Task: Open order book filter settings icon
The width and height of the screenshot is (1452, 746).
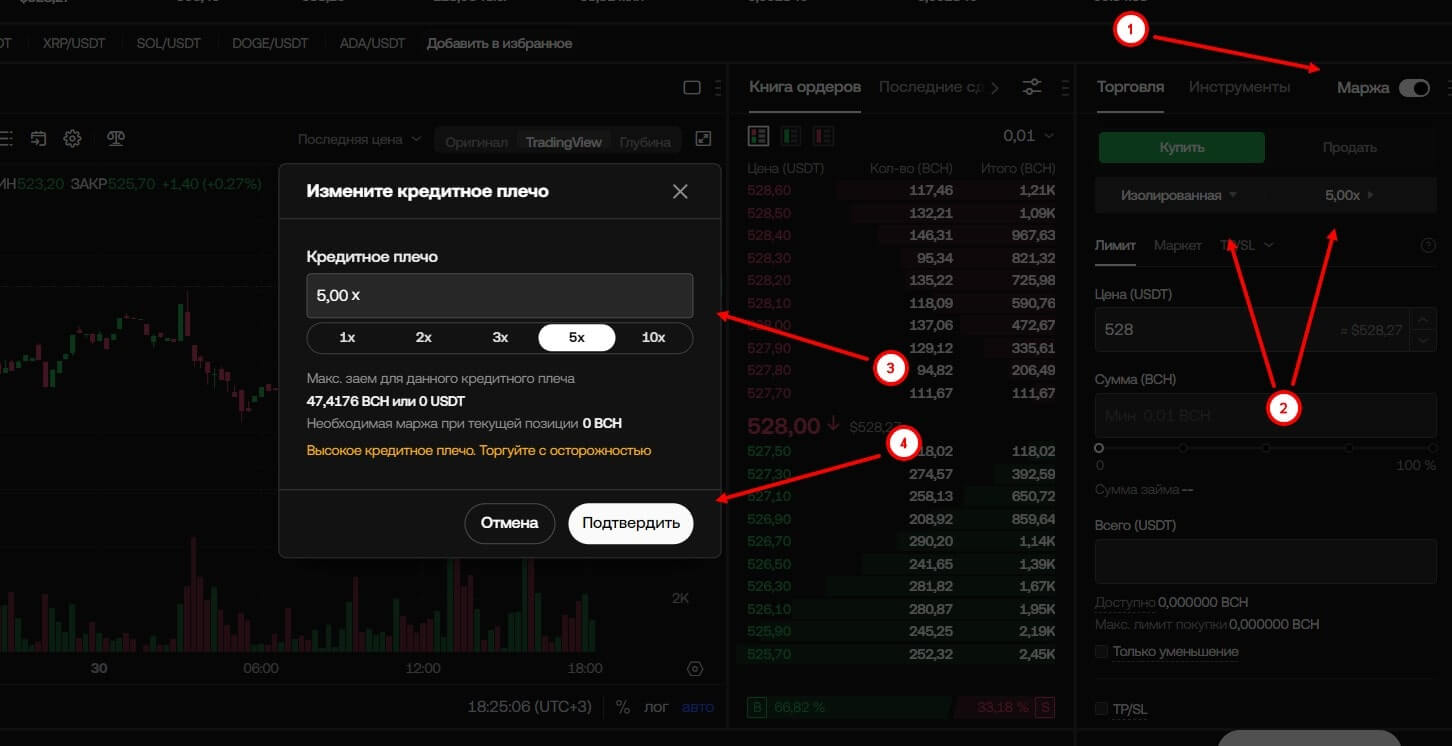Action: [1032, 87]
